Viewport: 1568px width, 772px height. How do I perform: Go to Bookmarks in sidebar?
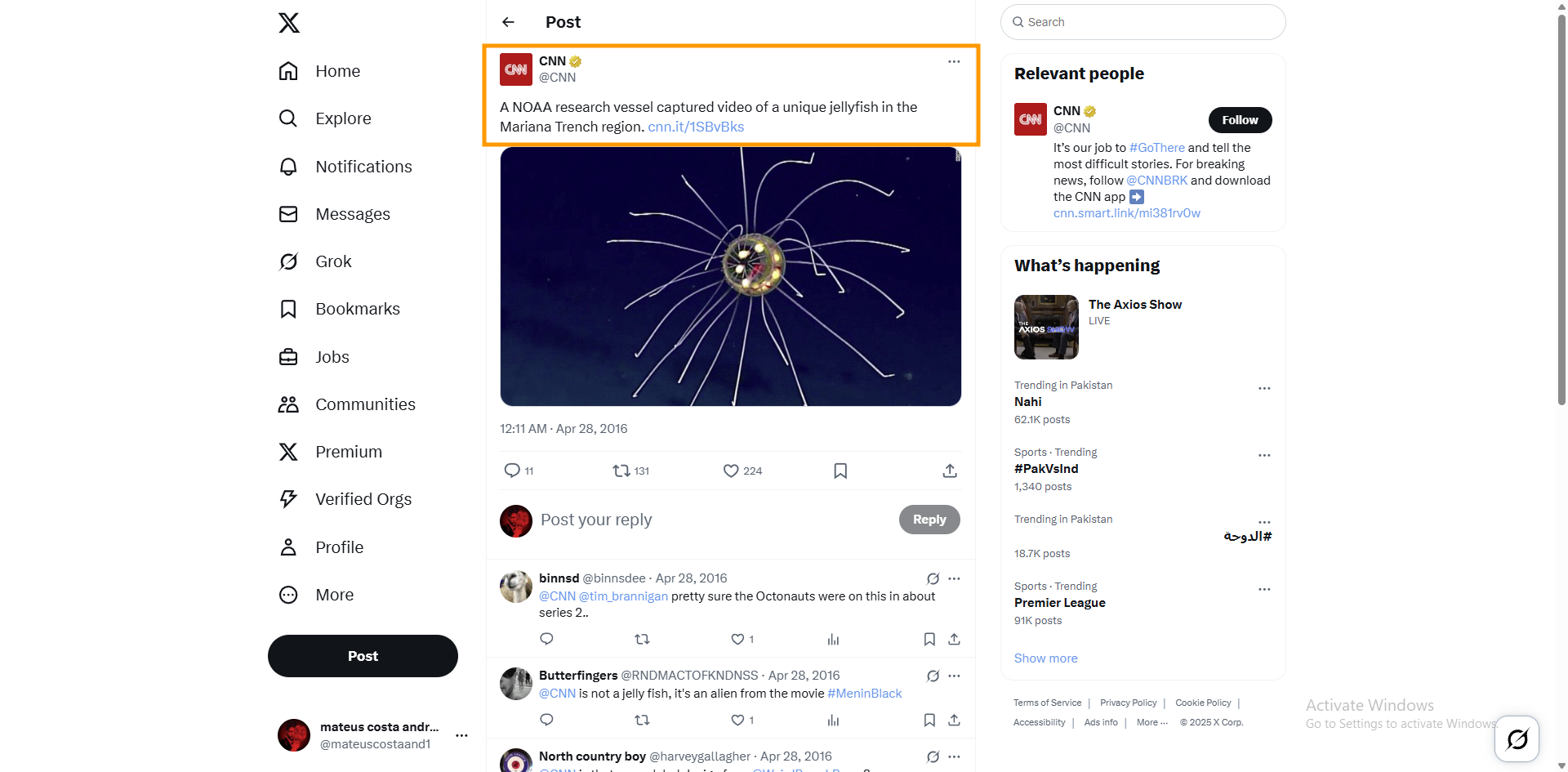pos(357,309)
